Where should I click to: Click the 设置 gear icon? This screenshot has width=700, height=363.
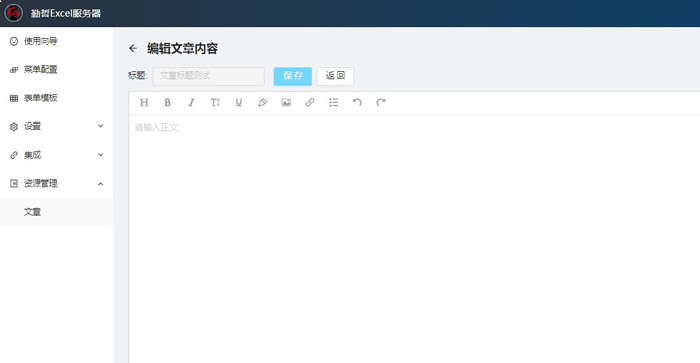(14, 127)
